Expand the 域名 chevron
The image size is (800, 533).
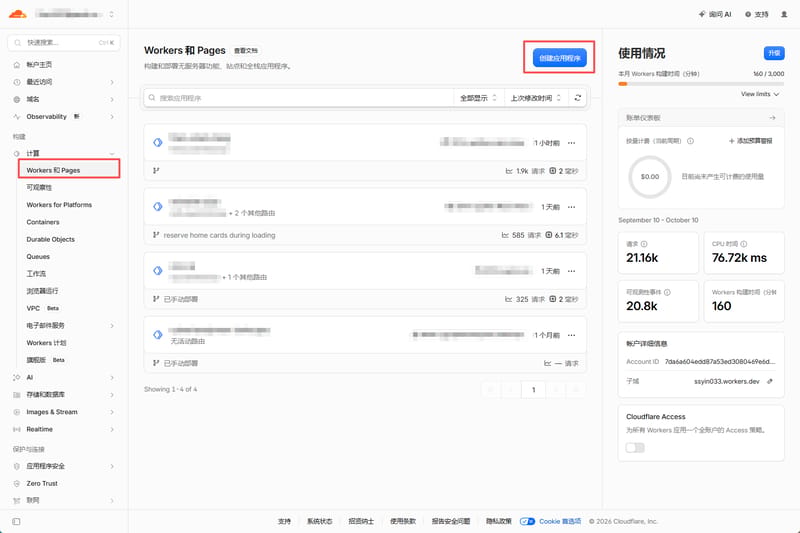[112, 99]
